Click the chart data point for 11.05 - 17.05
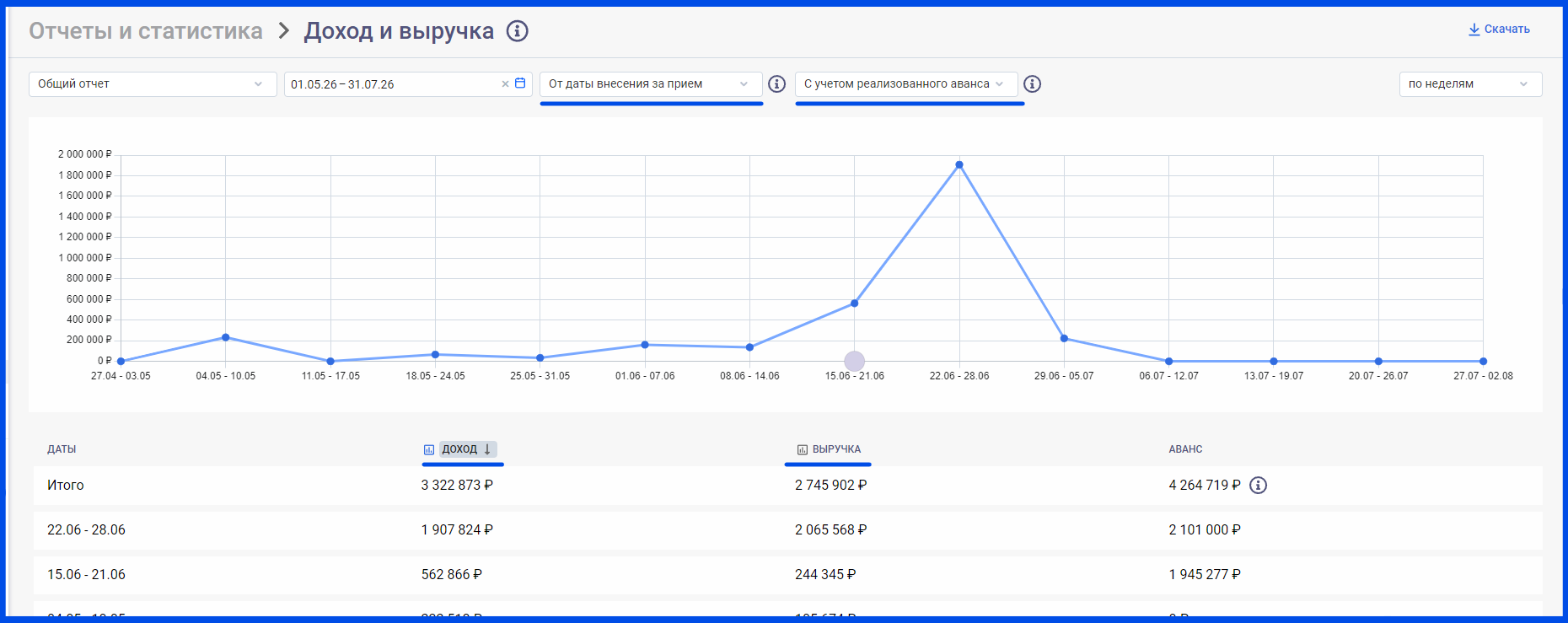The image size is (1568, 623). click(x=330, y=362)
